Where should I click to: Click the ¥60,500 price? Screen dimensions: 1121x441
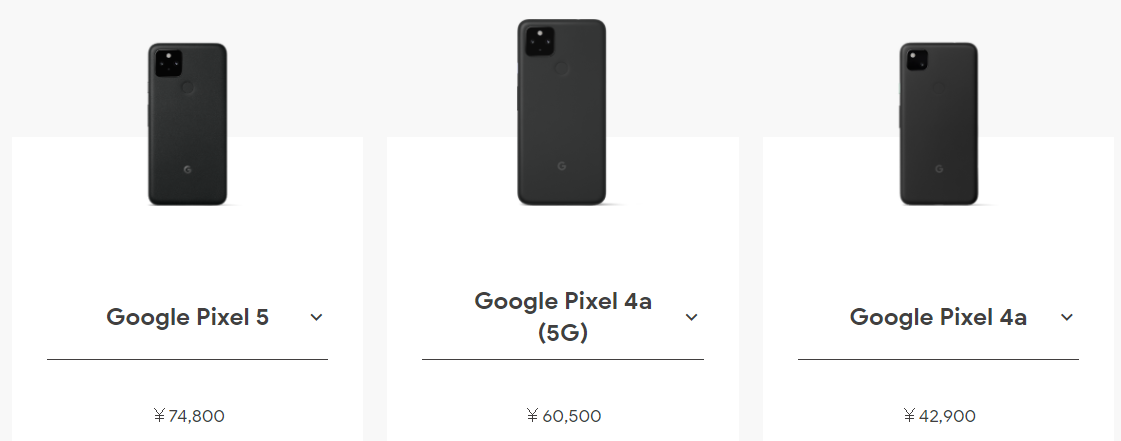[x=563, y=416]
